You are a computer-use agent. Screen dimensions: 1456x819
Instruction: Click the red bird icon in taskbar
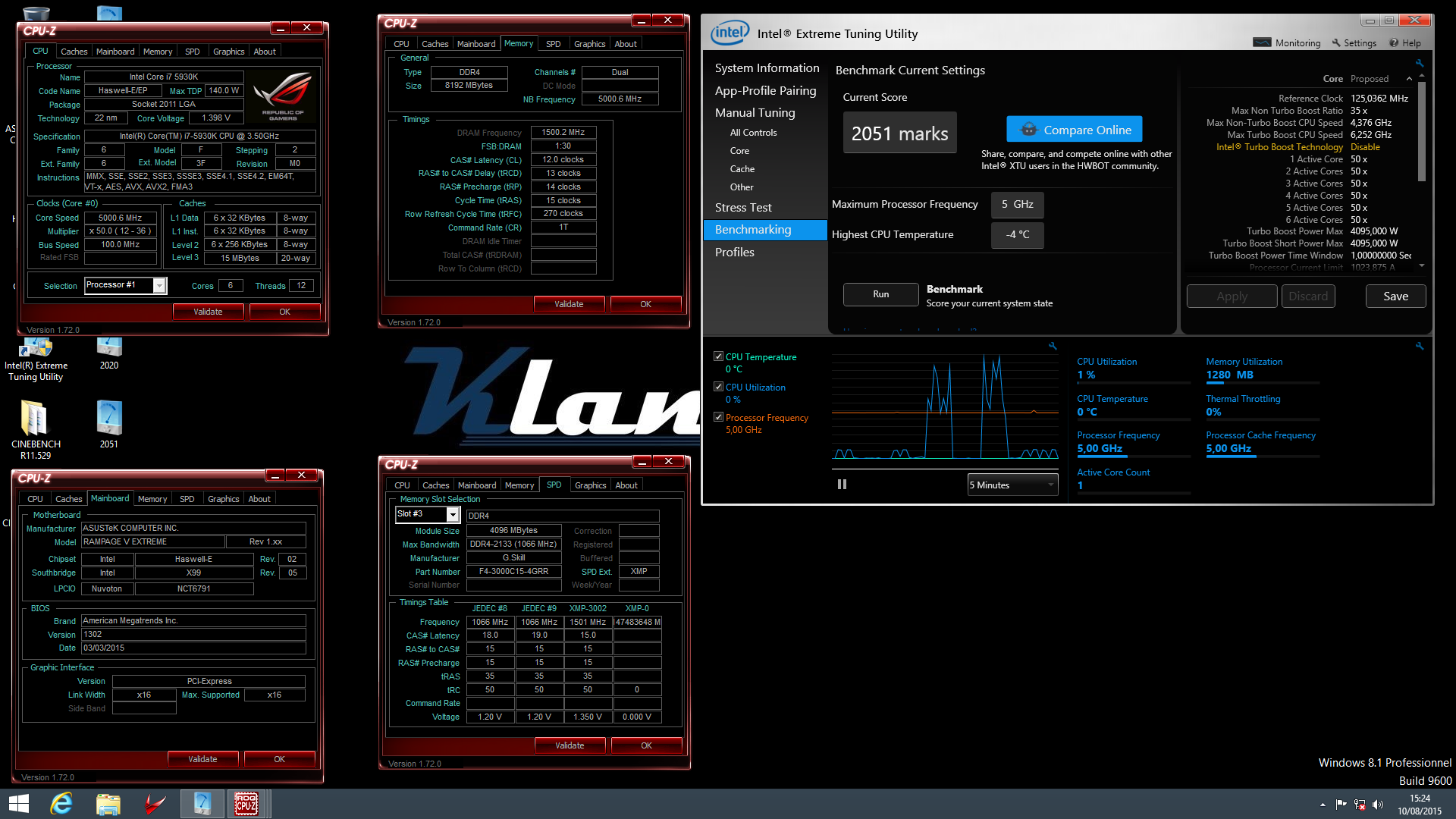(x=155, y=804)
